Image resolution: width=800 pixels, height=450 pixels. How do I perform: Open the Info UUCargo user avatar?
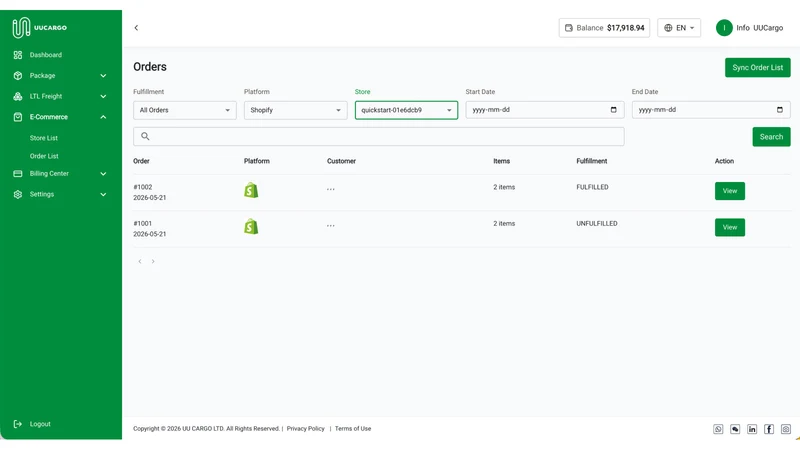click(724, 28)
